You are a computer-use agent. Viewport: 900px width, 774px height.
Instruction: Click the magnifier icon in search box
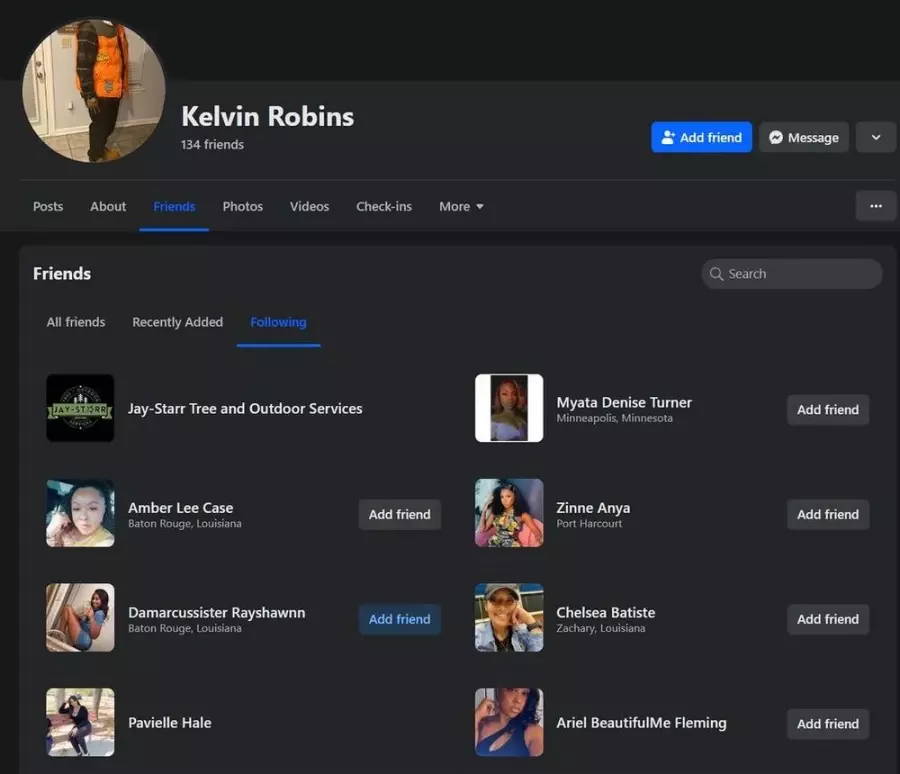click(x=716, y=274)
